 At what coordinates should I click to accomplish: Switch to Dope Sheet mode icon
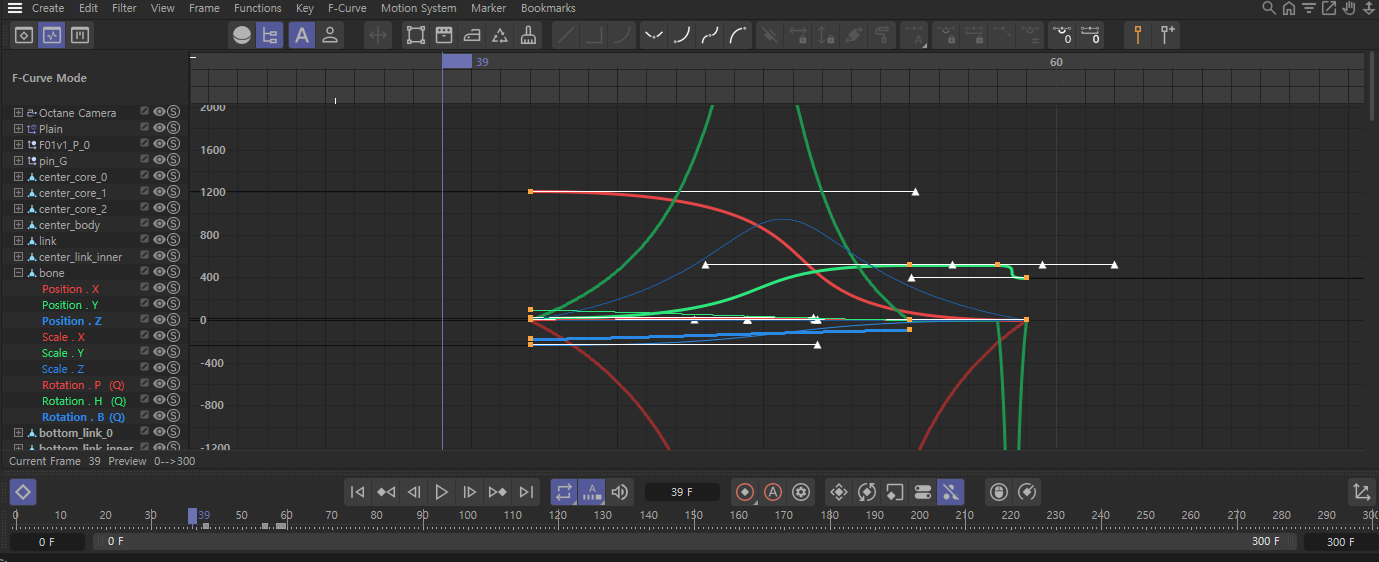(x=25, y=36)
